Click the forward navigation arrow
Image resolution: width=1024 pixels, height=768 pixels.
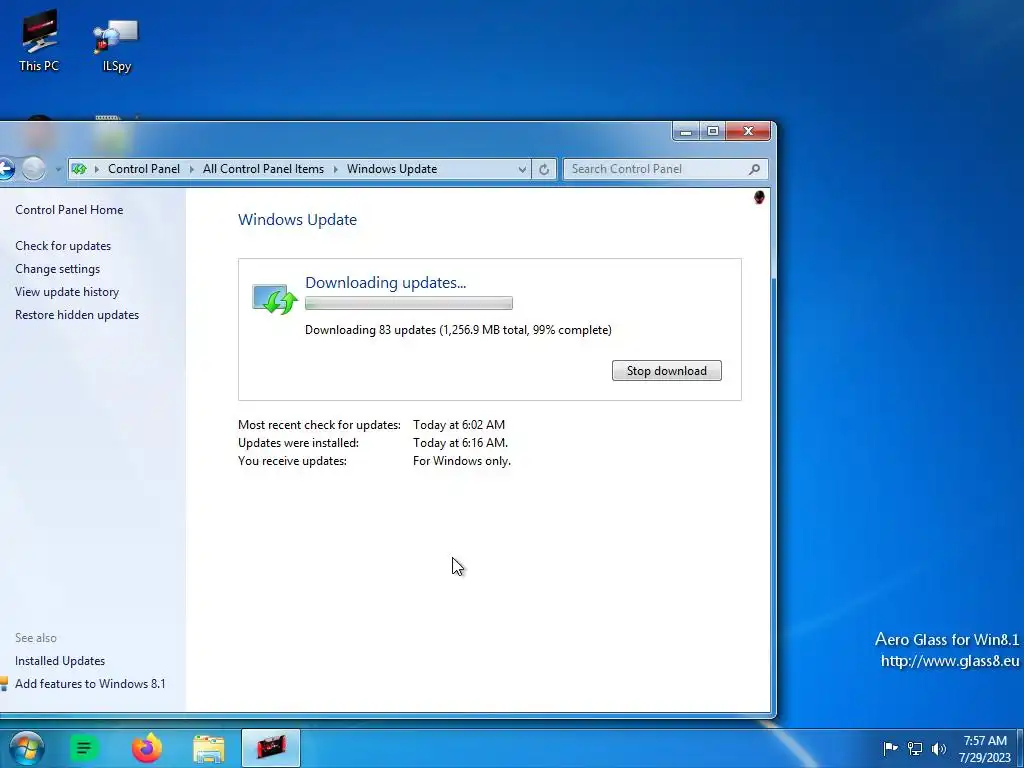[33, 169]
